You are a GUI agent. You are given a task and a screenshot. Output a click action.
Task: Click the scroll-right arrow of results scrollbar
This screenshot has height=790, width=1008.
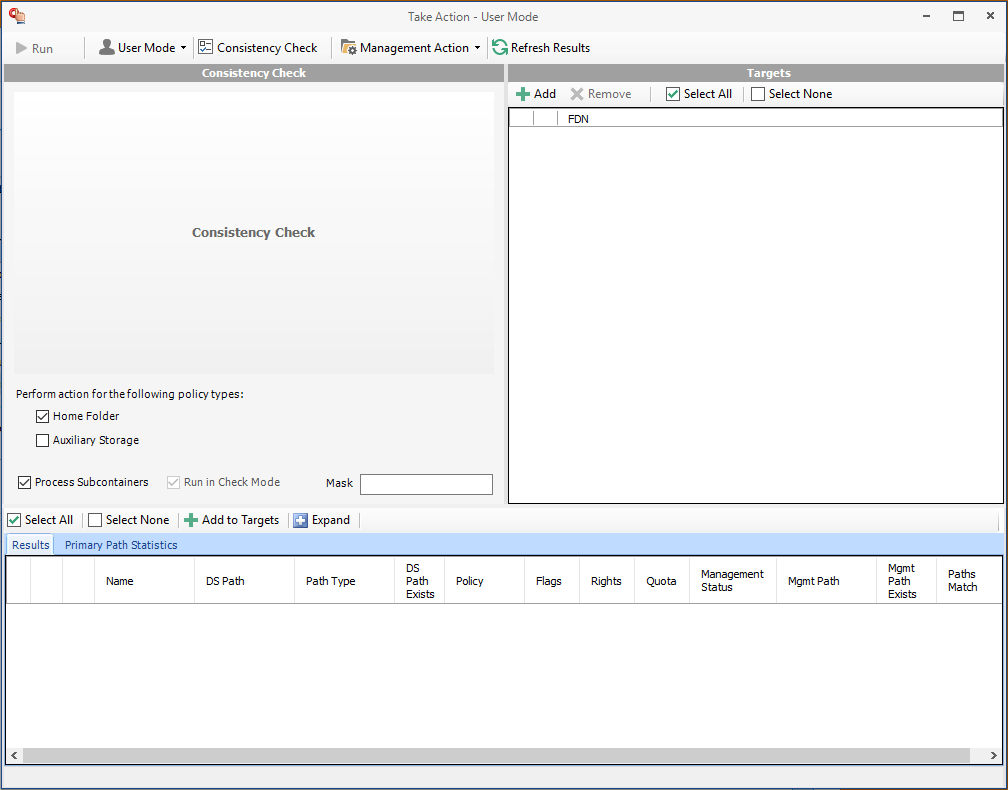993,756
